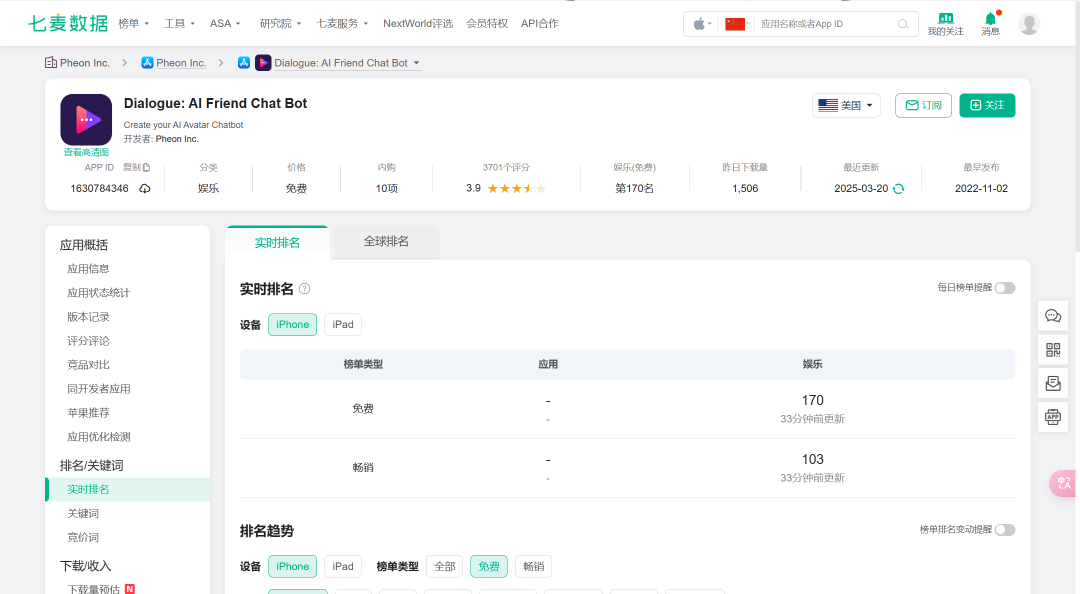Screen dimensions: 1080x594
Task: Open 应用优化检测 in sidebar
Action: tap(98, 437)
